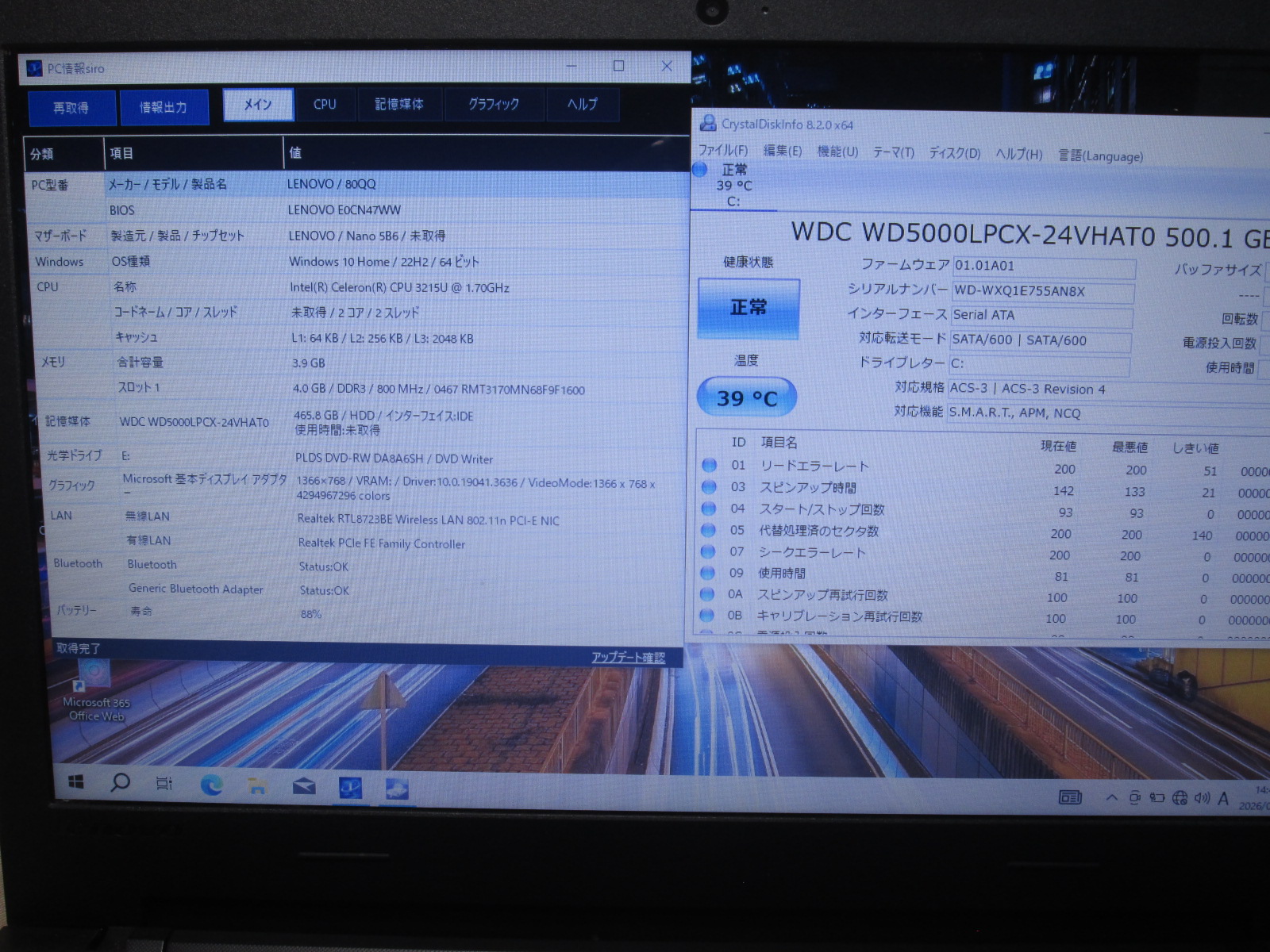Open Task View from the taskbar
Viewport: 1270px width, 952px height.
[164, 784]
